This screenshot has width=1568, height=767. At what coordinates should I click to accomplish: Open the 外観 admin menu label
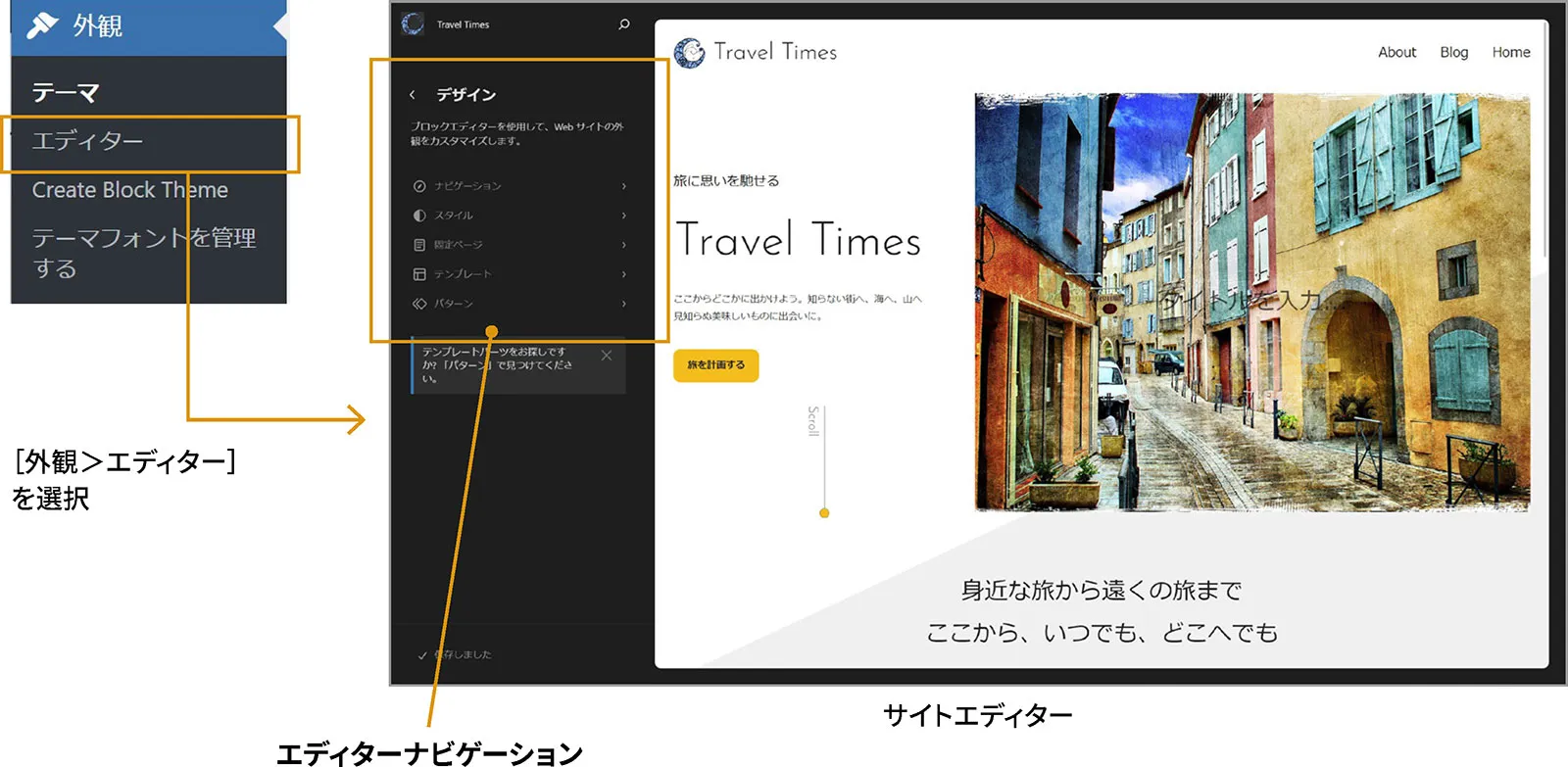tap(97, 25)
